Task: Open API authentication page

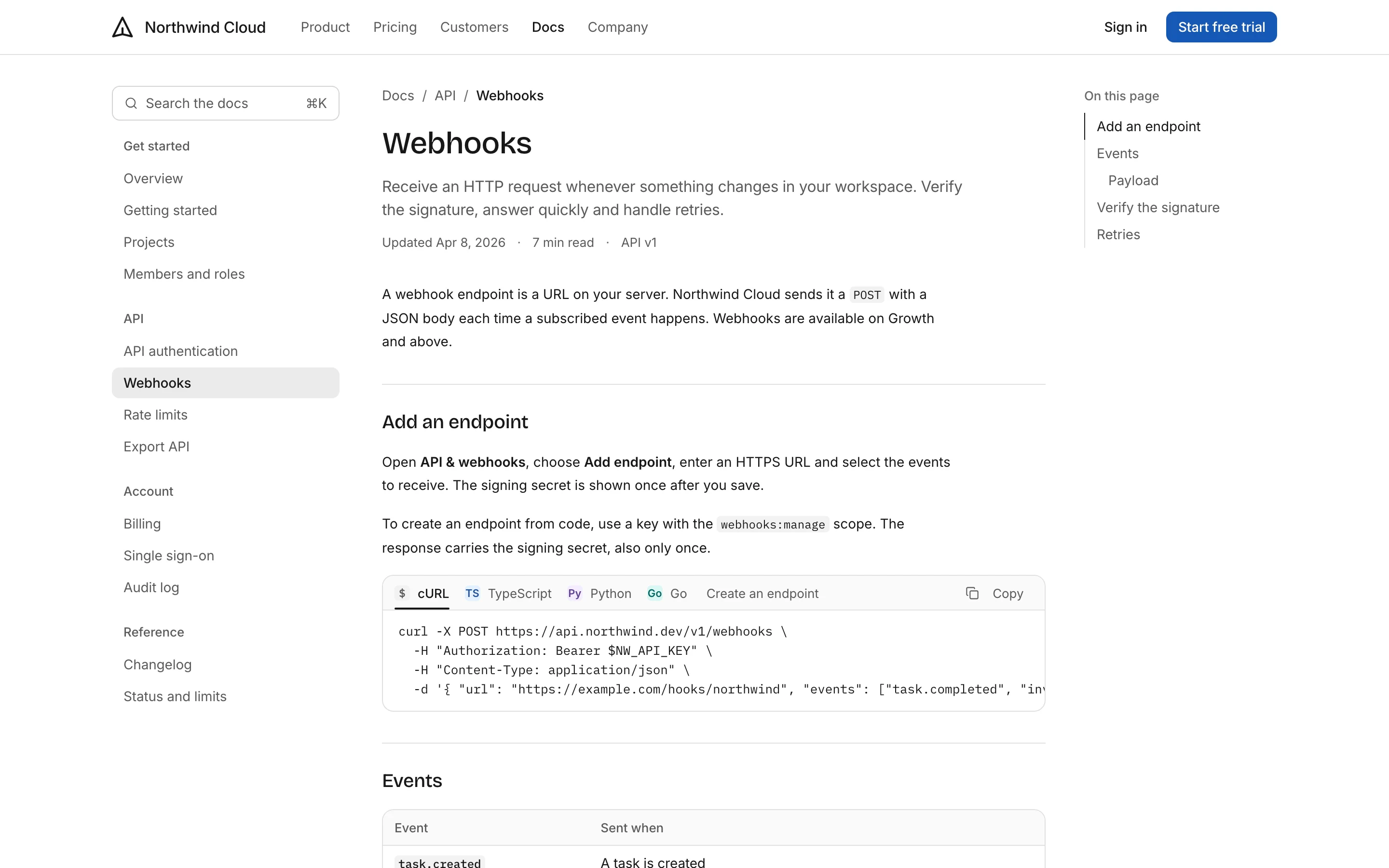Action: coord(226,351)
